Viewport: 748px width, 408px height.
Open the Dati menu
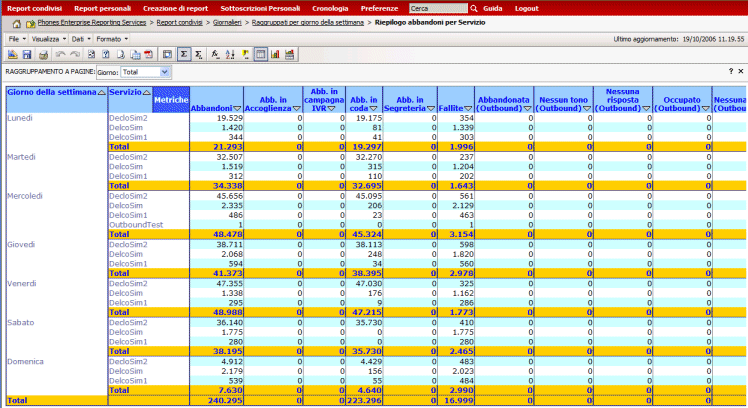click(81, 39)
